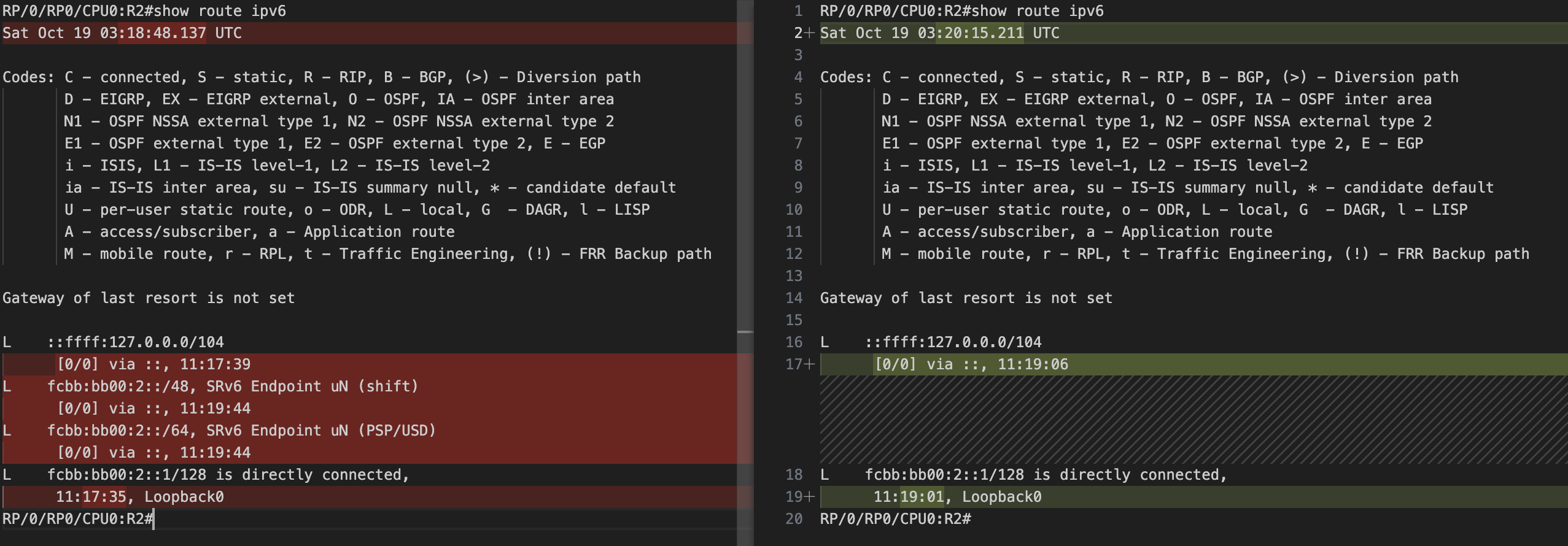Click removed line '[0/0] via ::, 11:17:39'

point(153,364)
